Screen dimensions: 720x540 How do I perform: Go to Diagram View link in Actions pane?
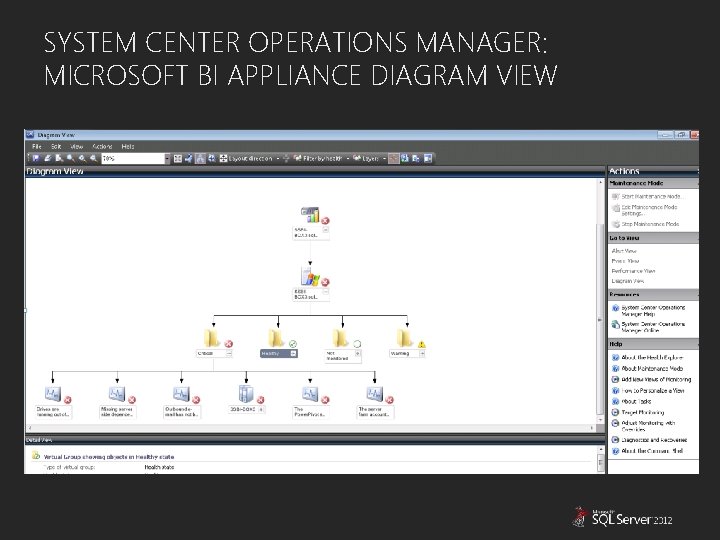coord(628,281)
